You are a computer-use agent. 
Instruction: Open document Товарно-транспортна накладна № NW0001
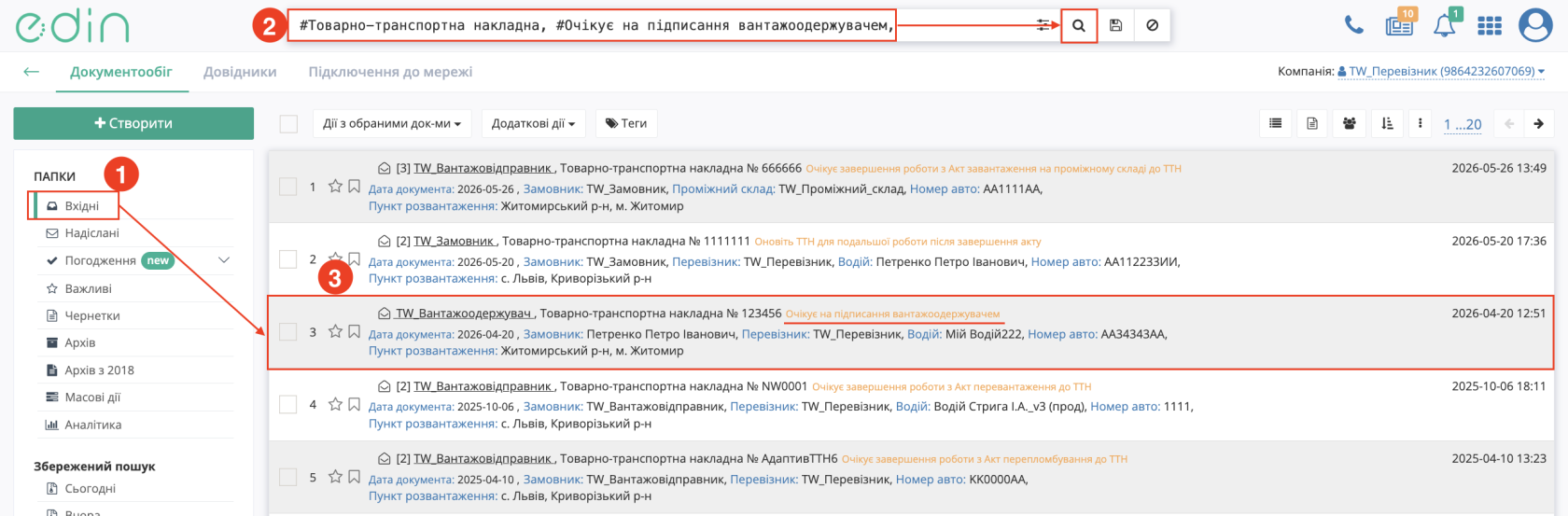684,386
